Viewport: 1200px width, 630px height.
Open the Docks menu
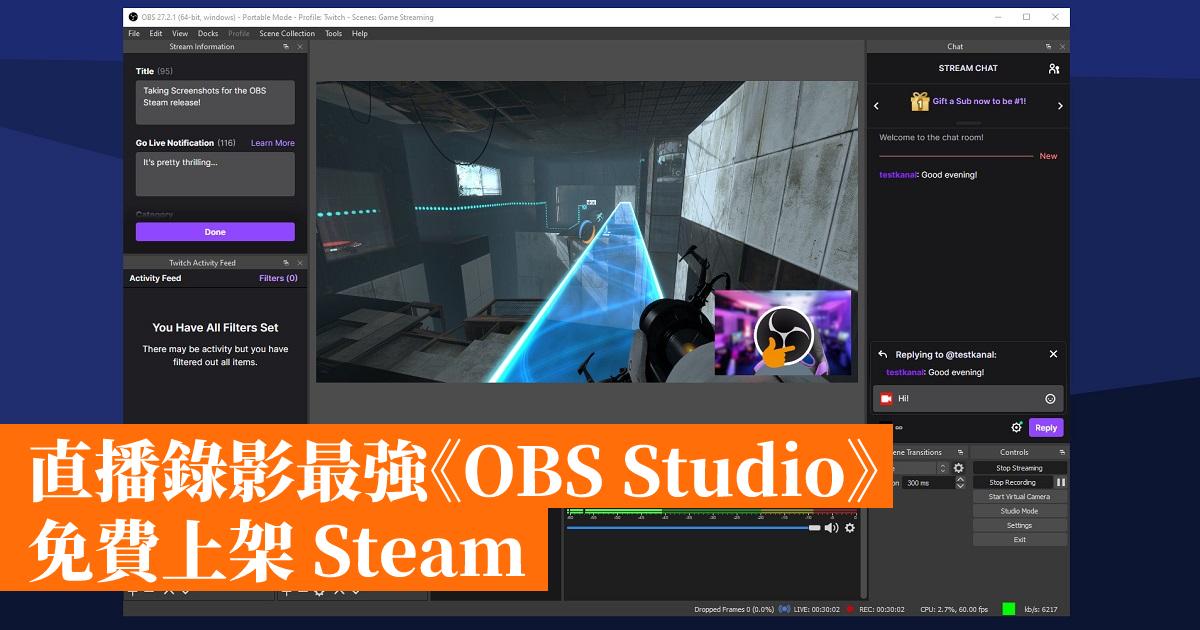pos(208,33)
